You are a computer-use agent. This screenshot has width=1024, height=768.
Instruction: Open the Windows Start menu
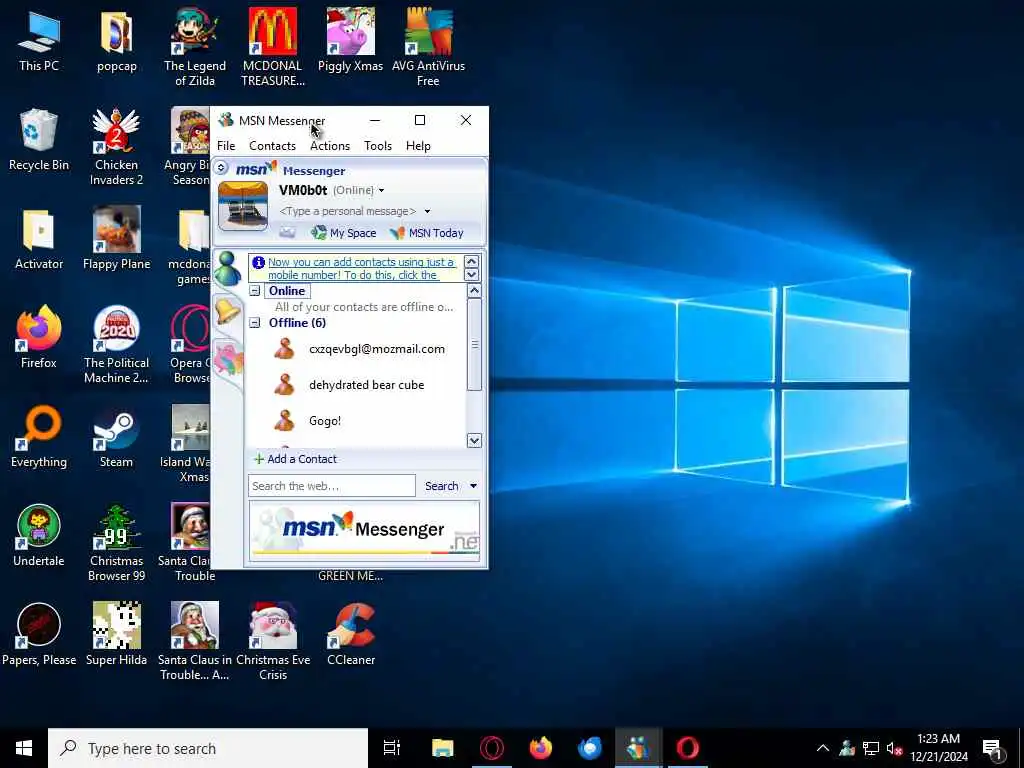point(24,748)
